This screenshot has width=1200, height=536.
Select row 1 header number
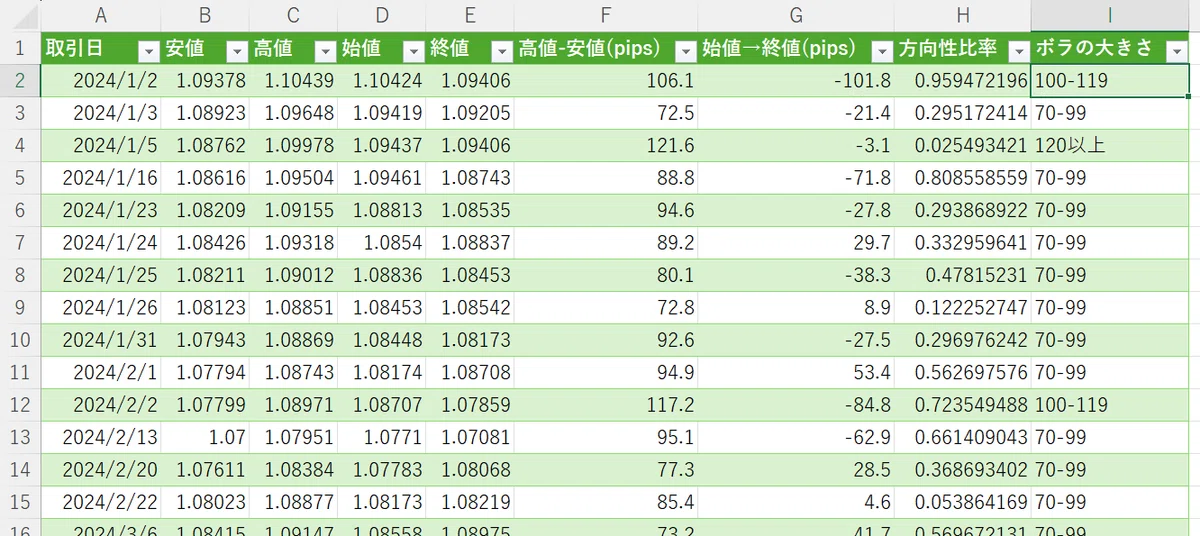[x=20, y=49]
